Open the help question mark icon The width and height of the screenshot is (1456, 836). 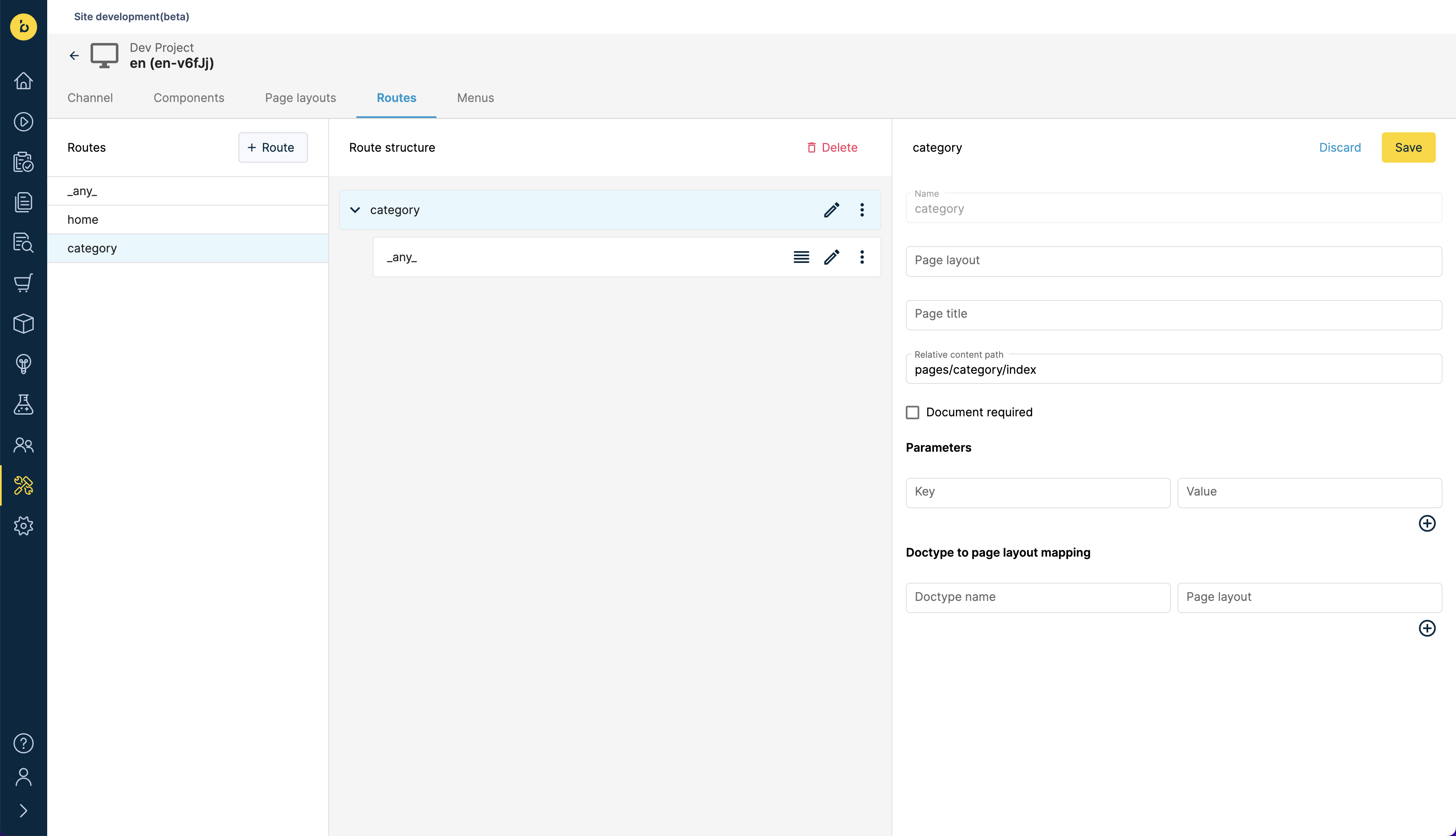tap(24, 743)
